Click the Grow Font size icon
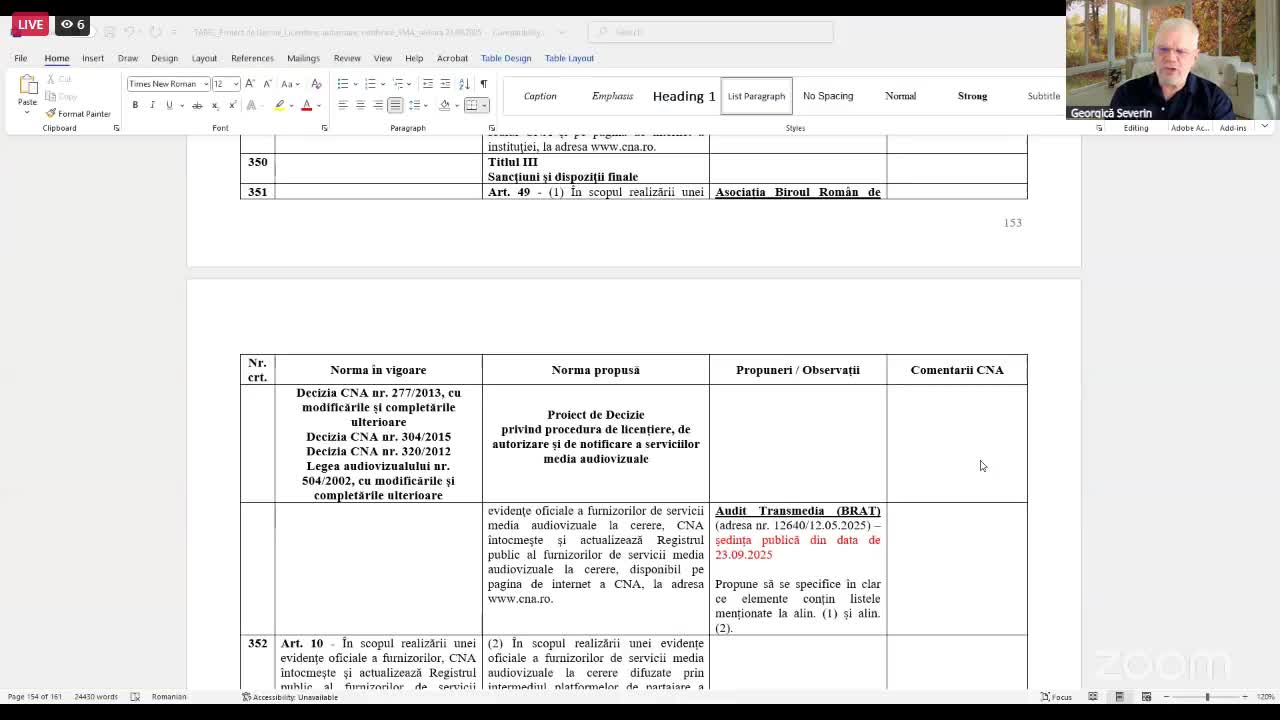The width and height of the screenshot is (1280, 720). (250, 84)
